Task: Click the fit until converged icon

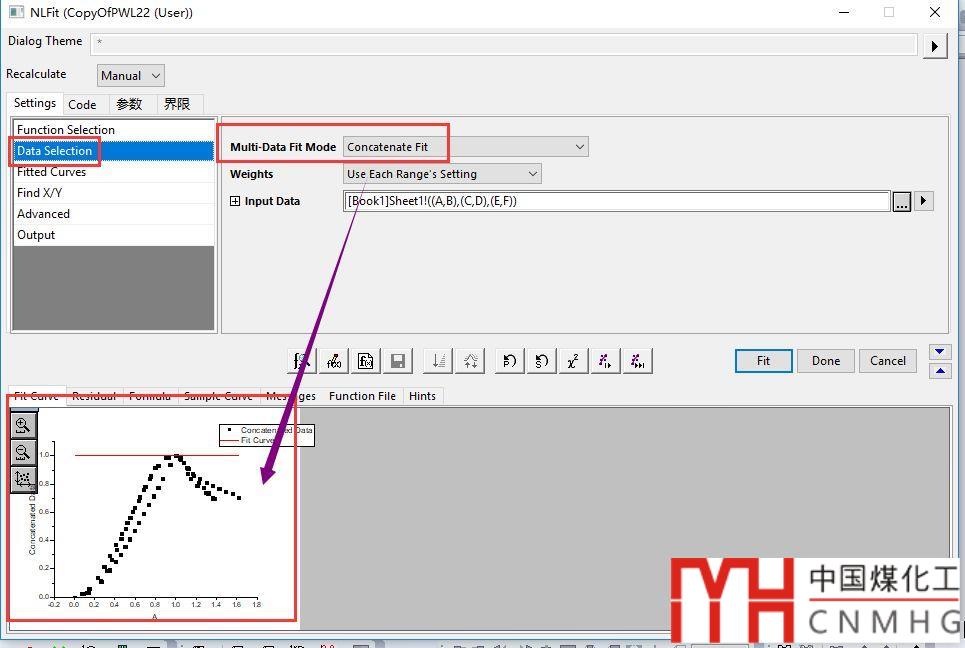Action: [x=637, y=361]
